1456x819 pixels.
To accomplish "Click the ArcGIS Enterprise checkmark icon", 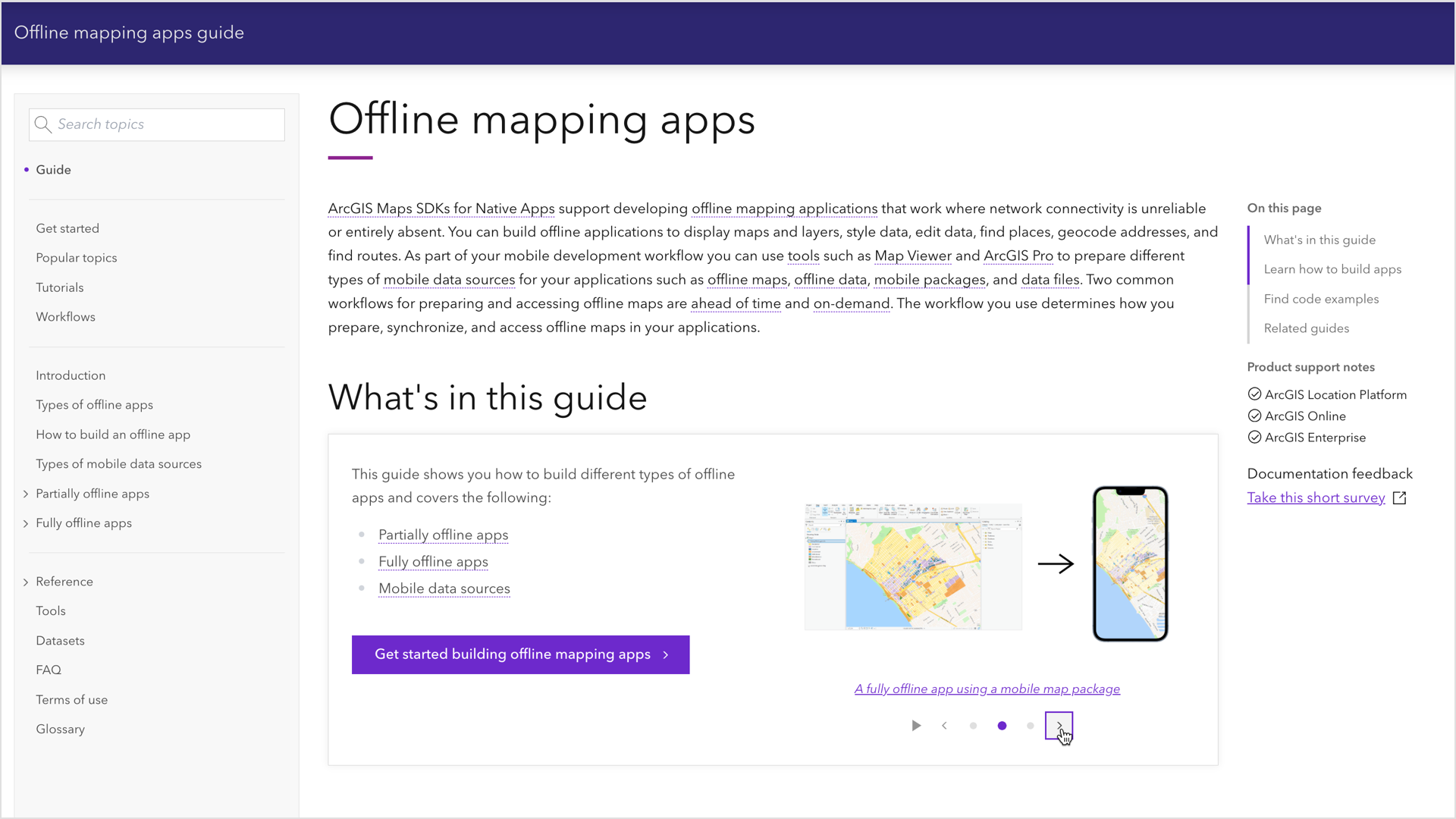I will pyautogui.click(x=1254, y=436).
